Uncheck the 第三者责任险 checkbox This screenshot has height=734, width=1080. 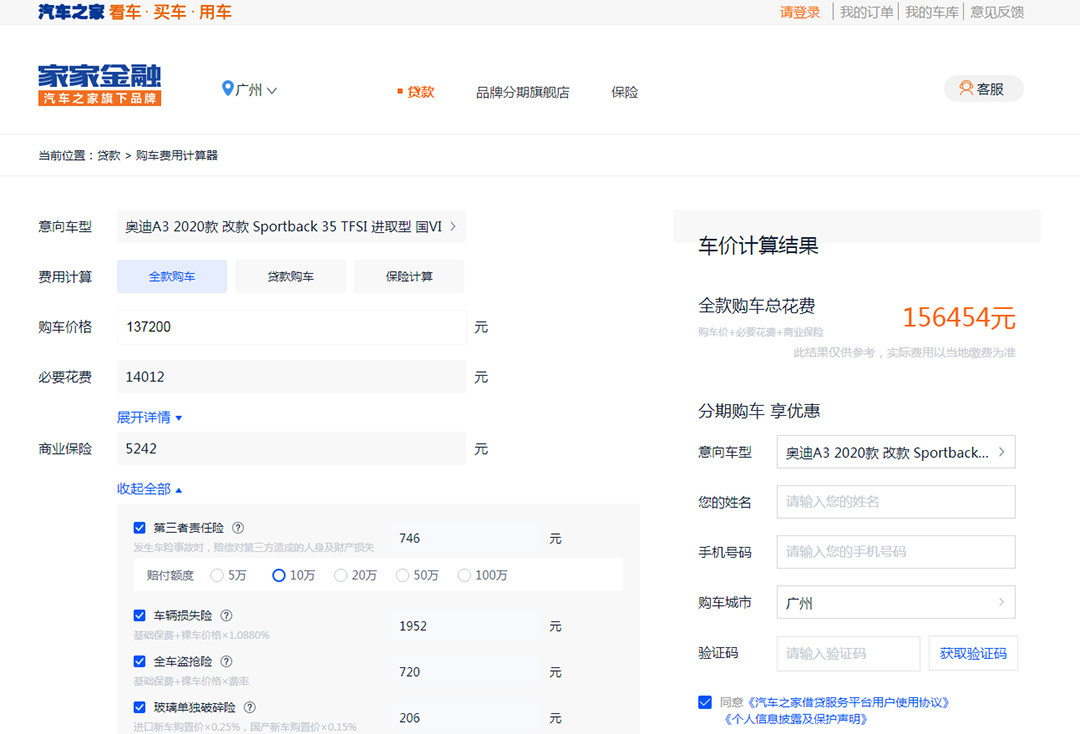coord(140,528)
